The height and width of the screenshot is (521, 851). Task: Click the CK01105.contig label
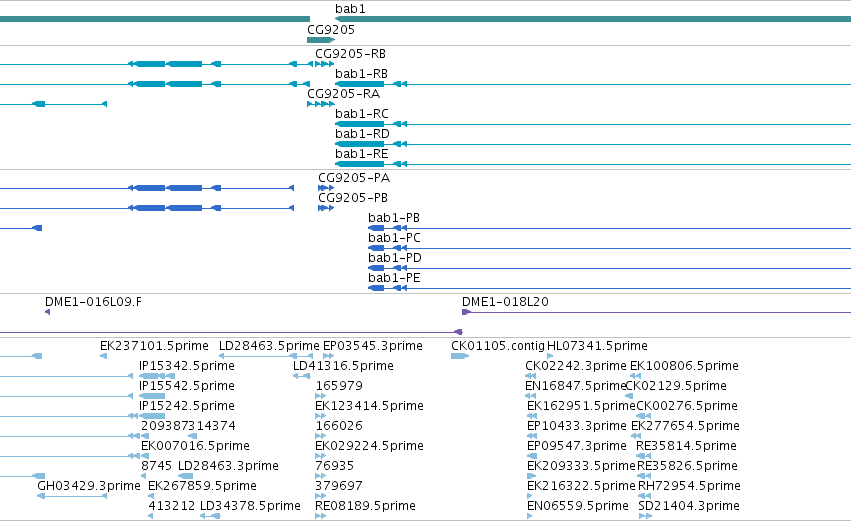(498, 346)
